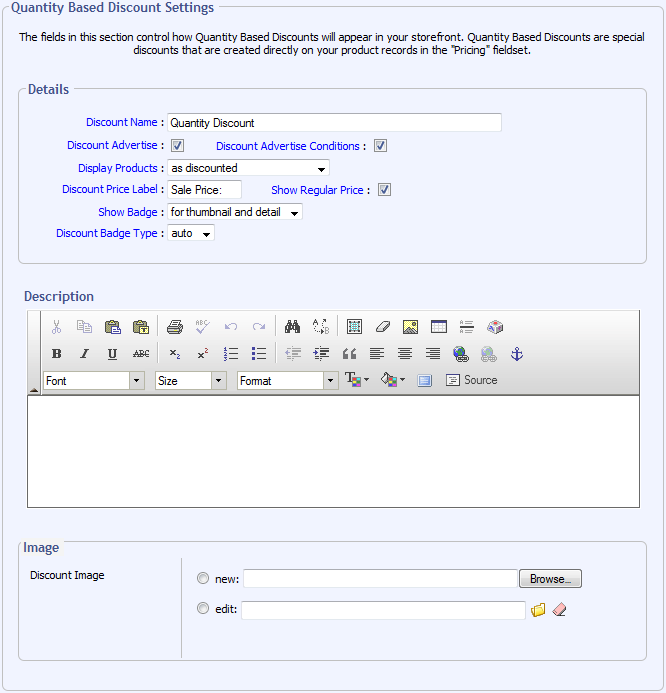Open the Font dropdown in editor
Screen dimensions: 666x693
[x=94, y=381]
